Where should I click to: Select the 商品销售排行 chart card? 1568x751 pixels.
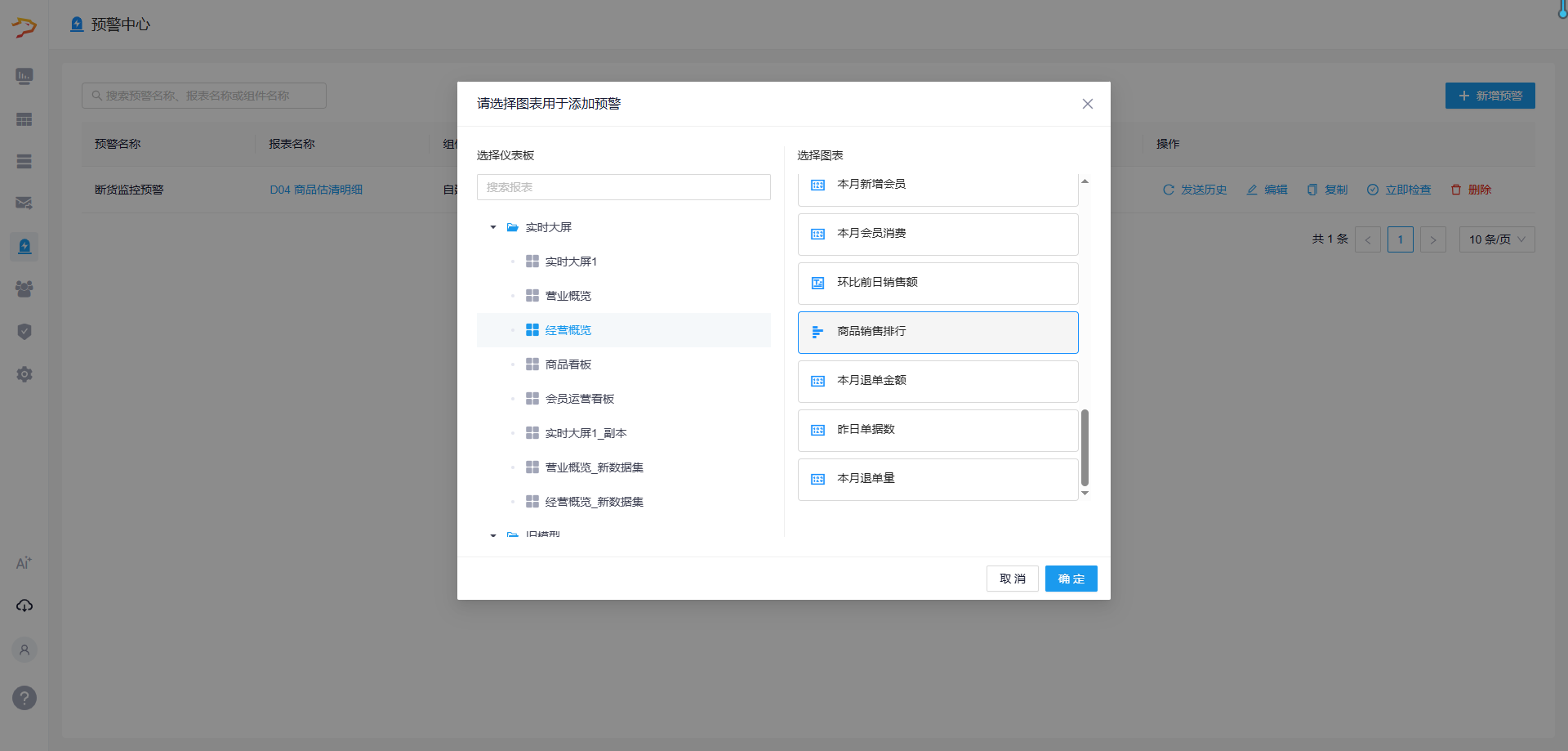pos(938,332)
